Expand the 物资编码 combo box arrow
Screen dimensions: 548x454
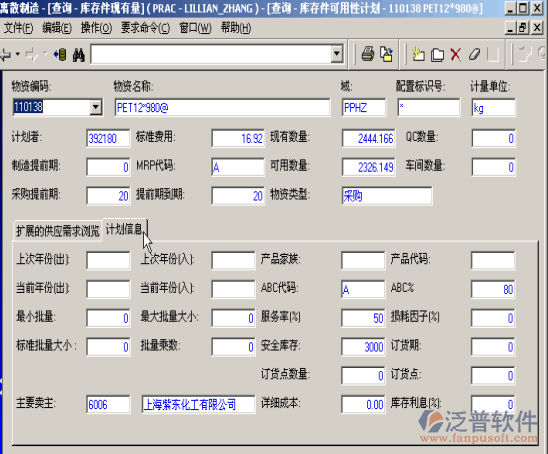click(x=95, y=107)
